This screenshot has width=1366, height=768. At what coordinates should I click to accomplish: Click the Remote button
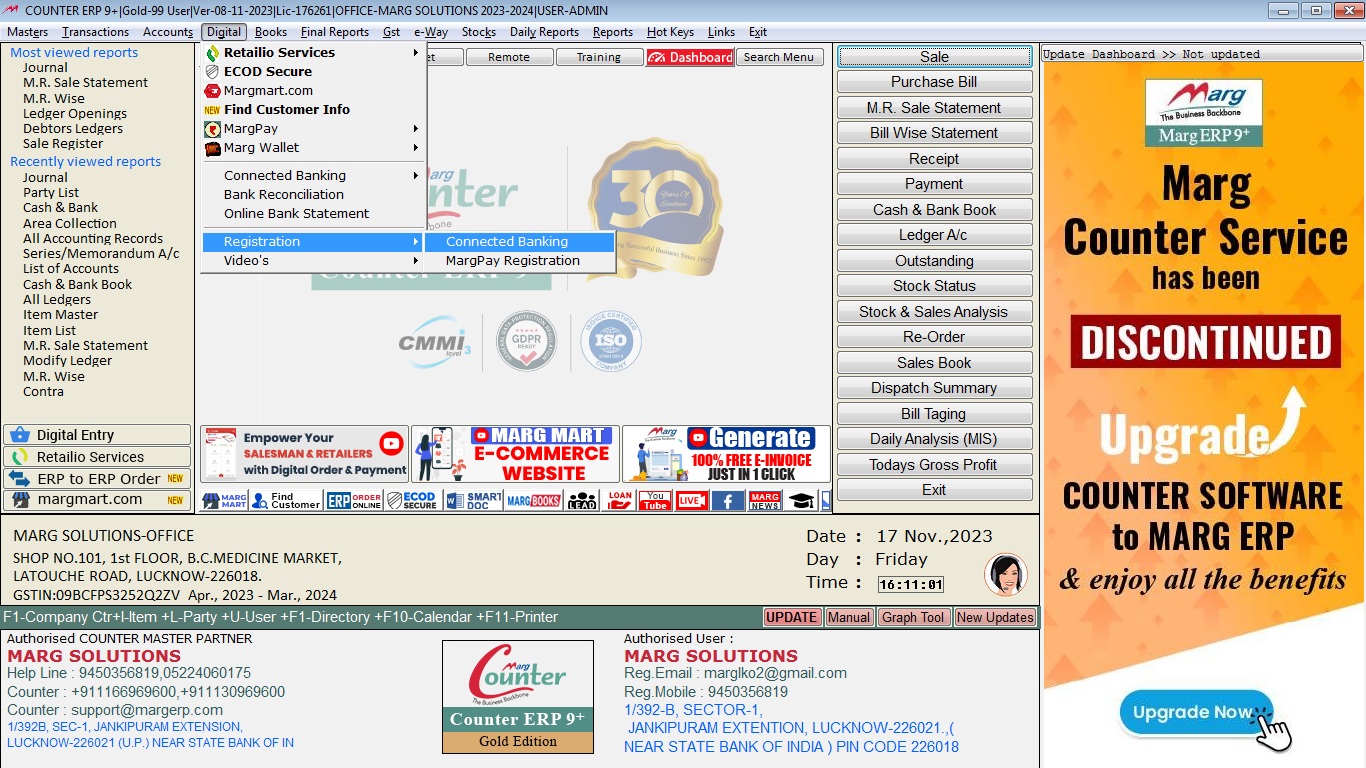pos(509,57)
